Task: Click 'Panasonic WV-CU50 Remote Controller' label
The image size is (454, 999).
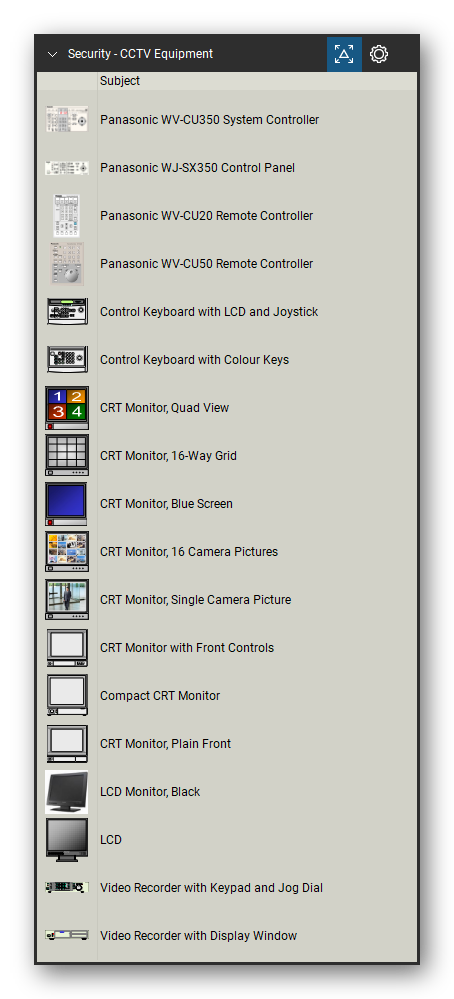Action: (206, 264)
